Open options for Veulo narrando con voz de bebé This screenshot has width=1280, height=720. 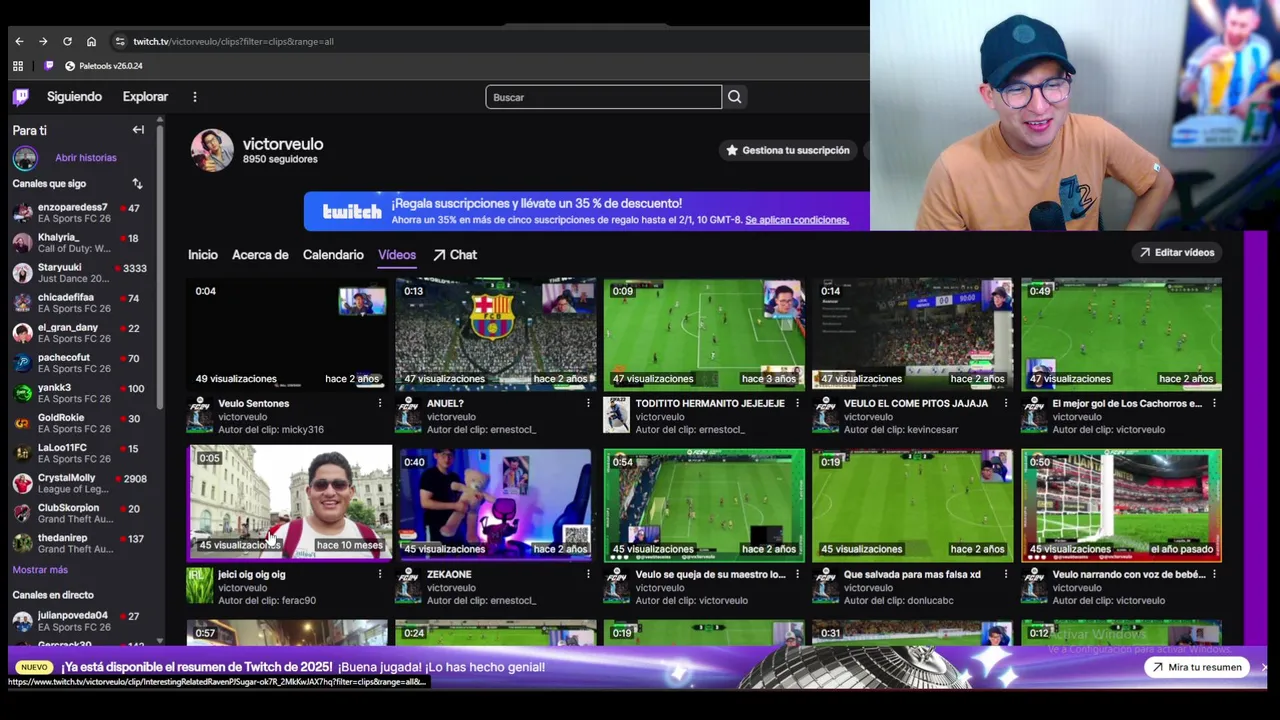point(1214,575)
